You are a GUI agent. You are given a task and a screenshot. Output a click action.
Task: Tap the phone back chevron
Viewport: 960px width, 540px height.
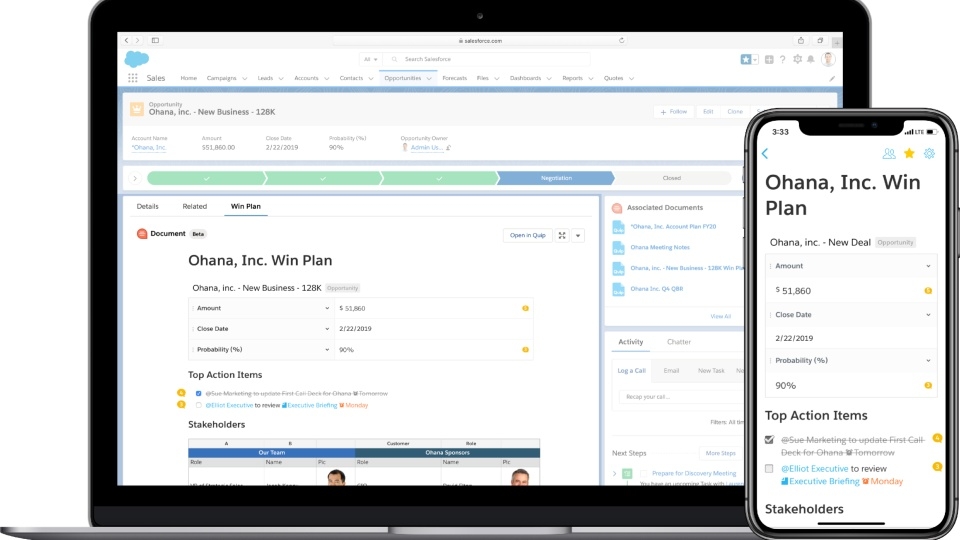(x=765, y=154)
